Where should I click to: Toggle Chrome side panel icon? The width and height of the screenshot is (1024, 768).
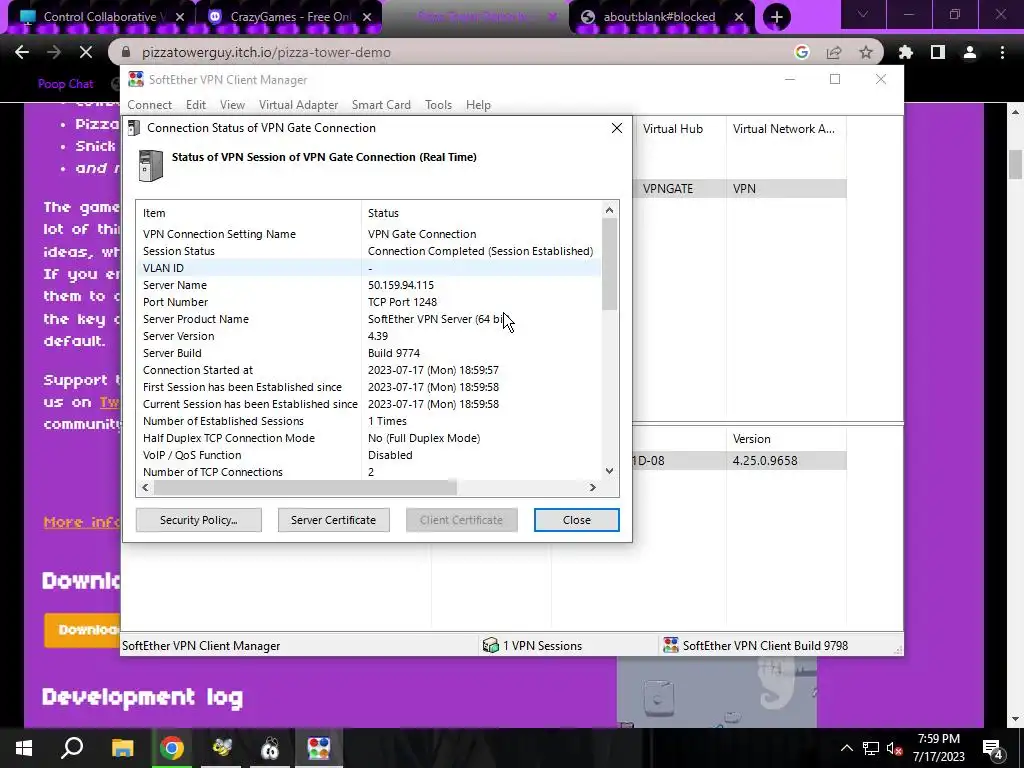tap(938, 52)
